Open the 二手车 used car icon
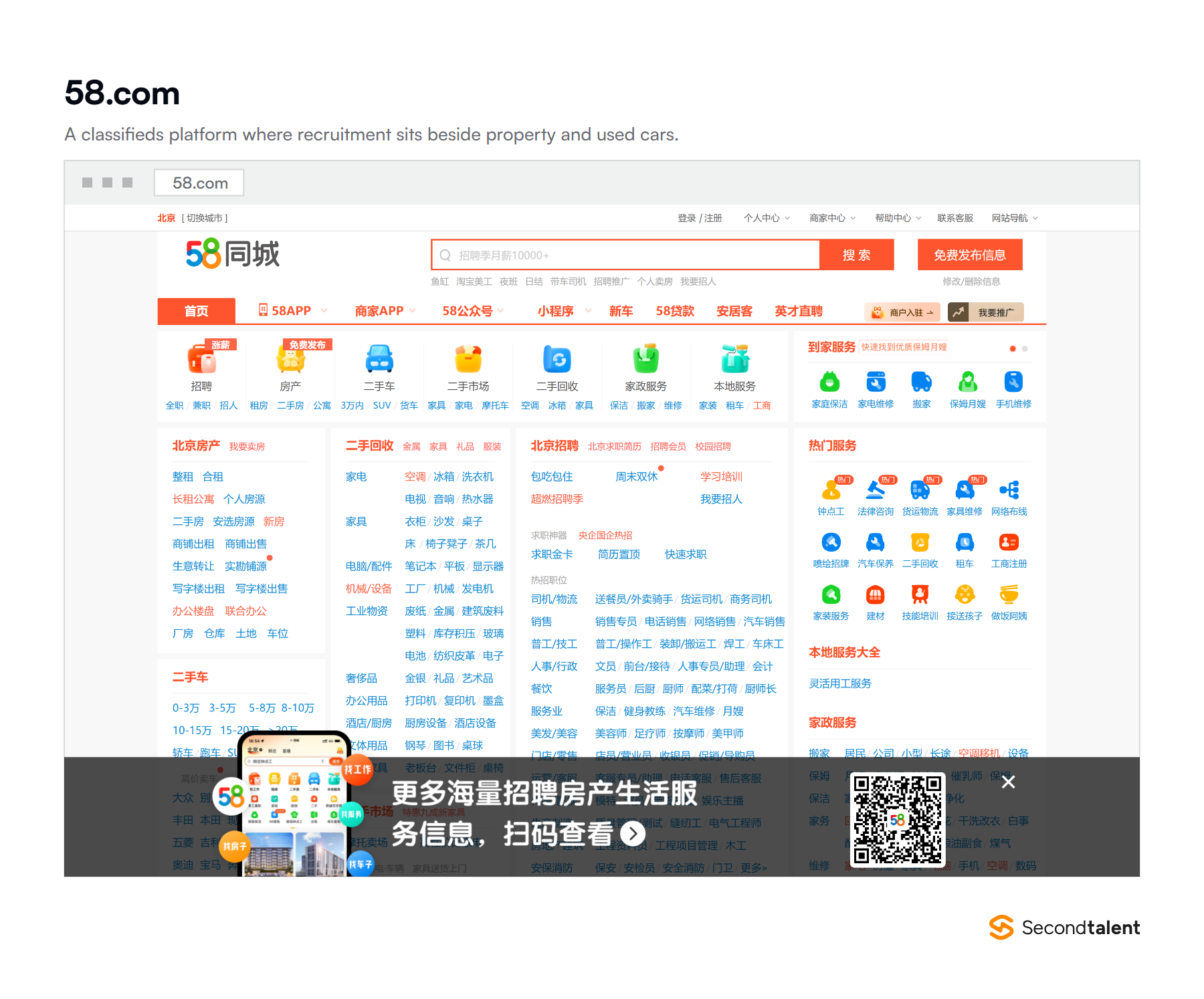 coord(379,360)
